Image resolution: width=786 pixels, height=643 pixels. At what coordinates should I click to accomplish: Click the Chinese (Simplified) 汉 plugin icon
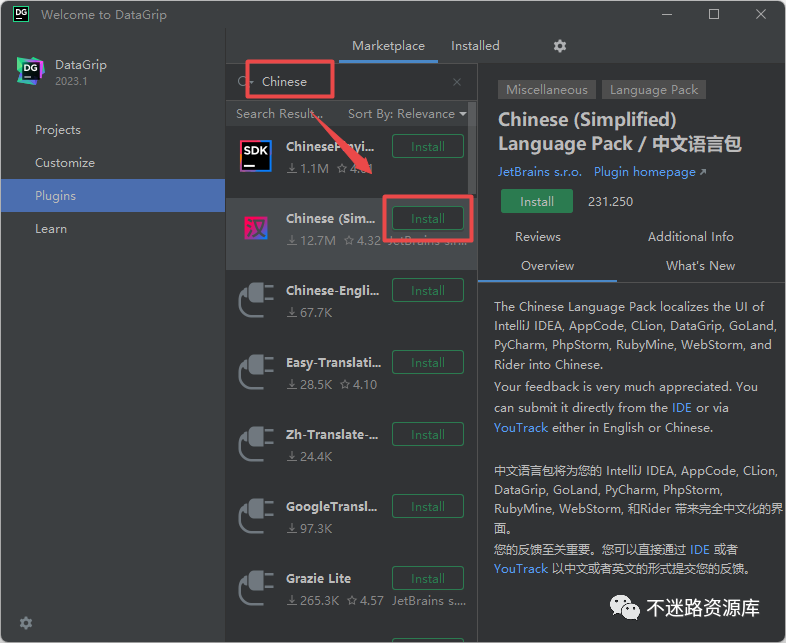(x=256, y=228)
